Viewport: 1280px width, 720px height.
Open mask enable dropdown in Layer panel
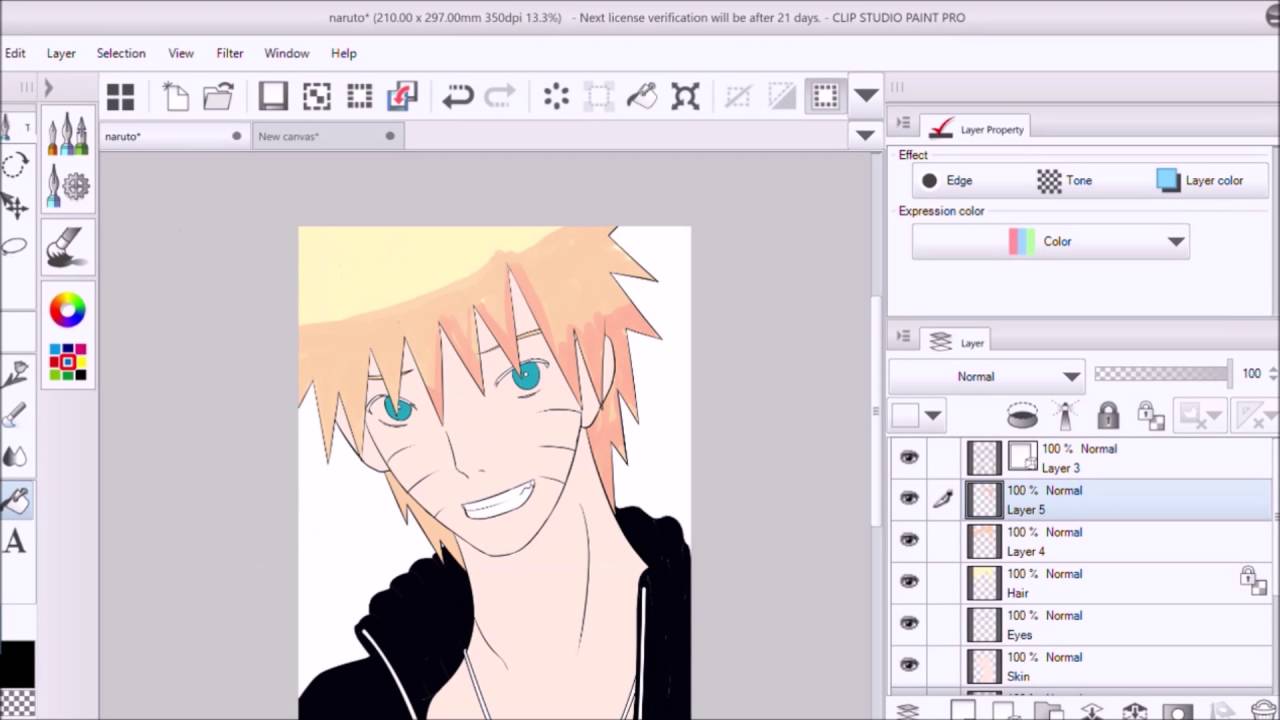click(x=1199, y=414)
